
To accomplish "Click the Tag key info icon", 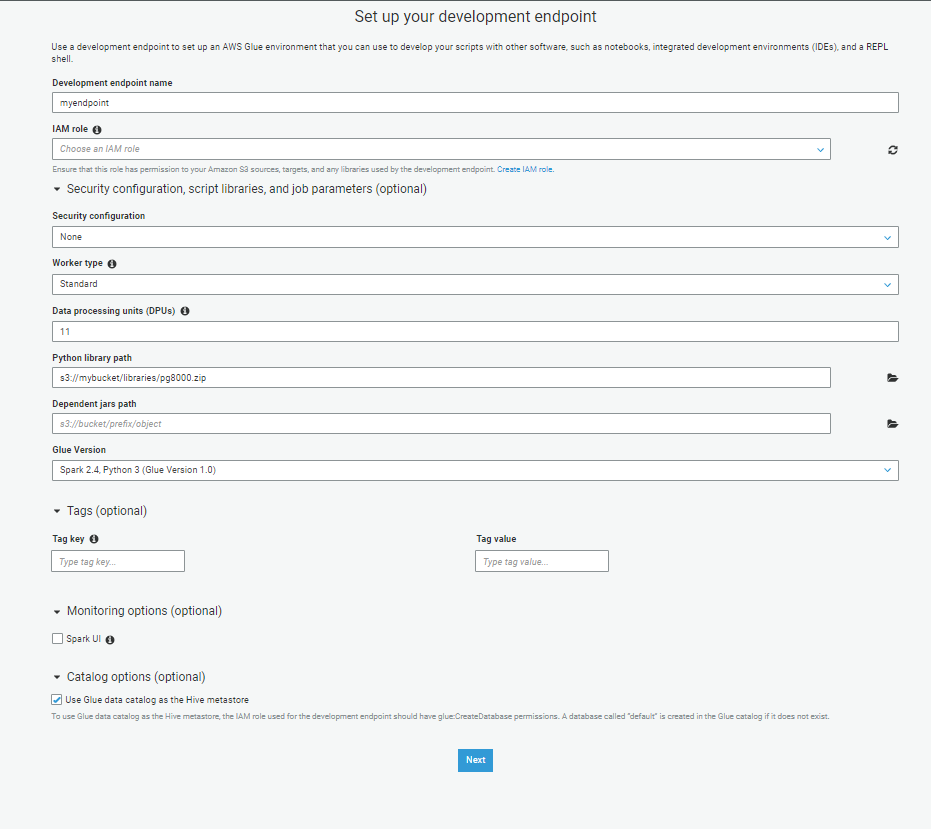I will point(94,539).
